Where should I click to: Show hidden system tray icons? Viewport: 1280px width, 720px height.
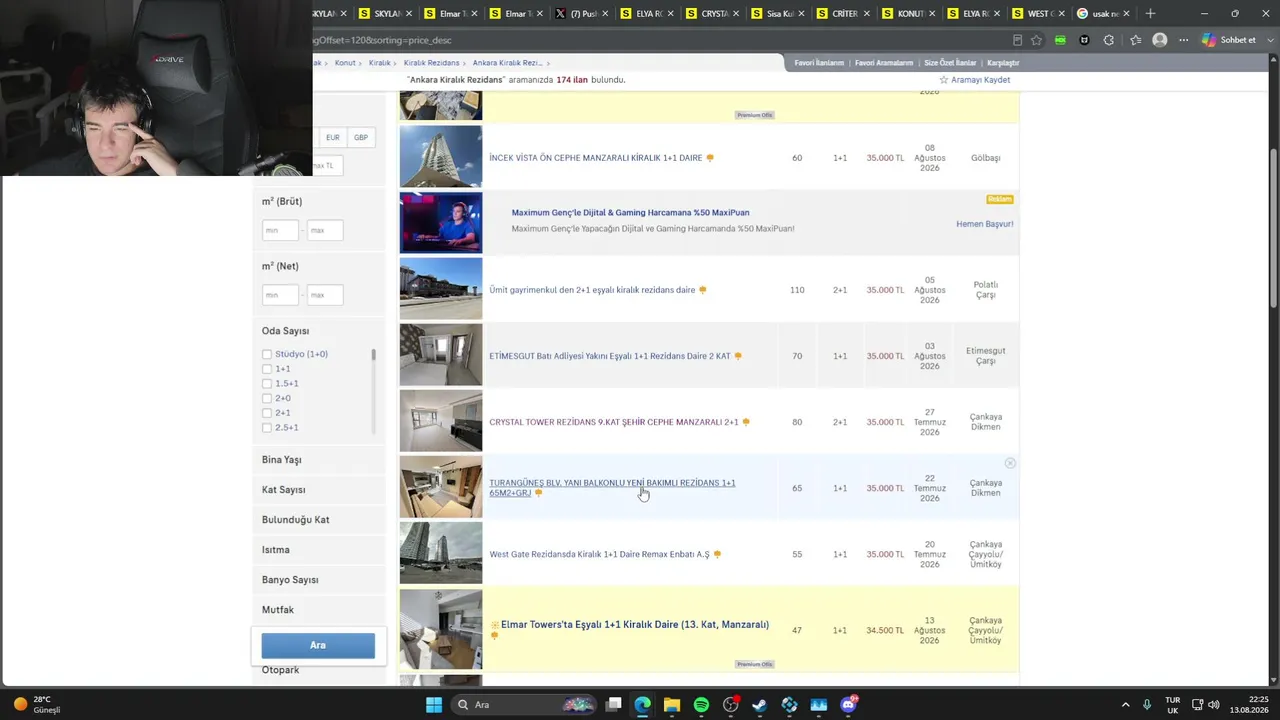[1125, 705]
